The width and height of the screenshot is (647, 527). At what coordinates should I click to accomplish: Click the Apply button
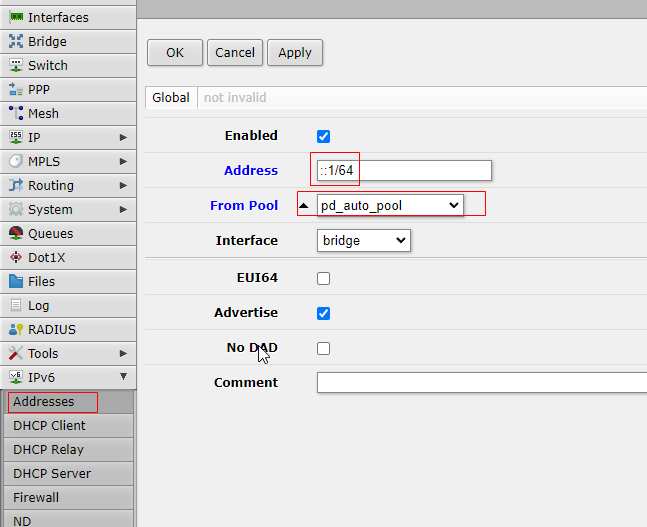[295, 53]
